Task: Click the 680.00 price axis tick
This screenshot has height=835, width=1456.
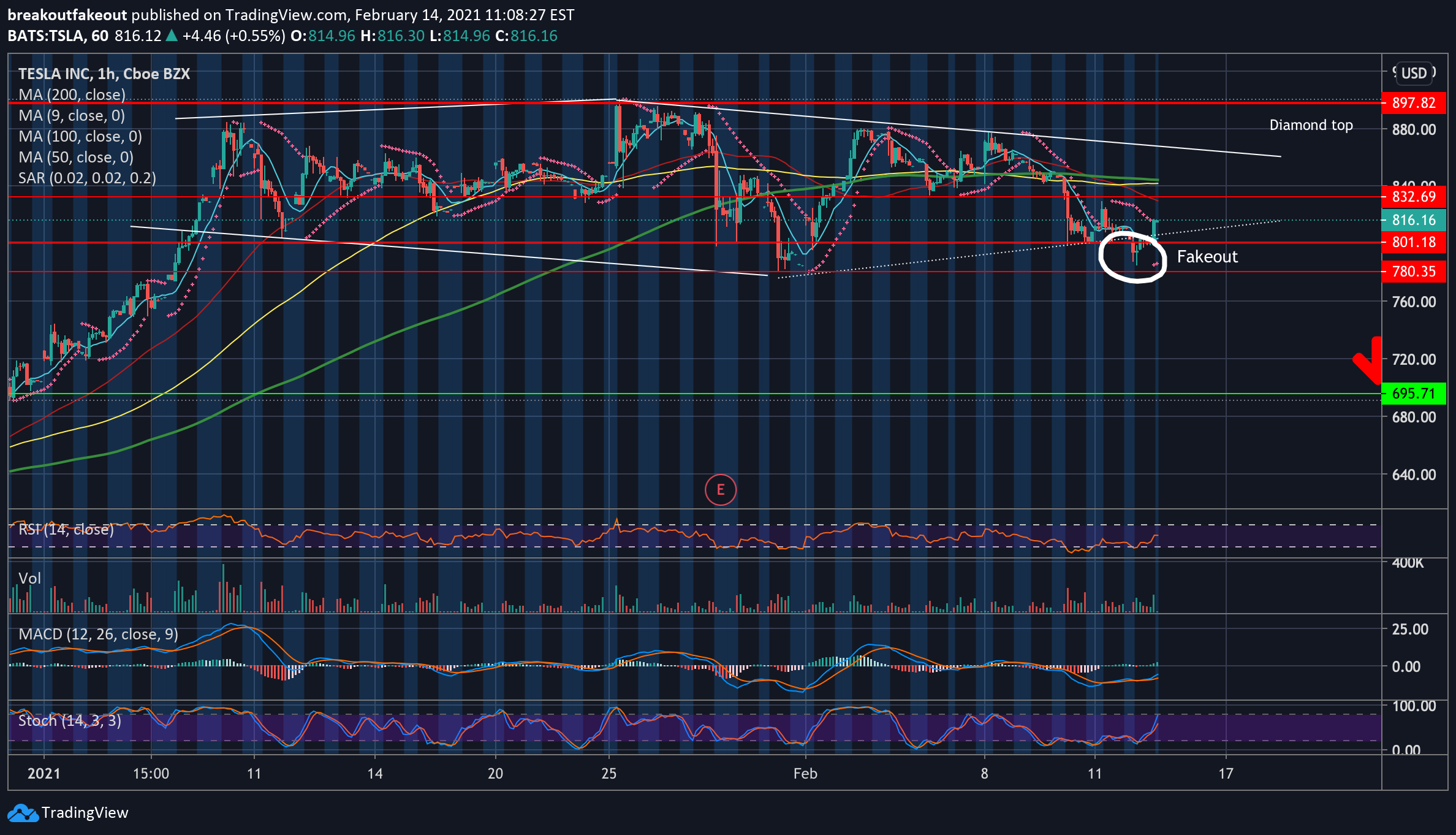Action: click(x=1414, y=417)
